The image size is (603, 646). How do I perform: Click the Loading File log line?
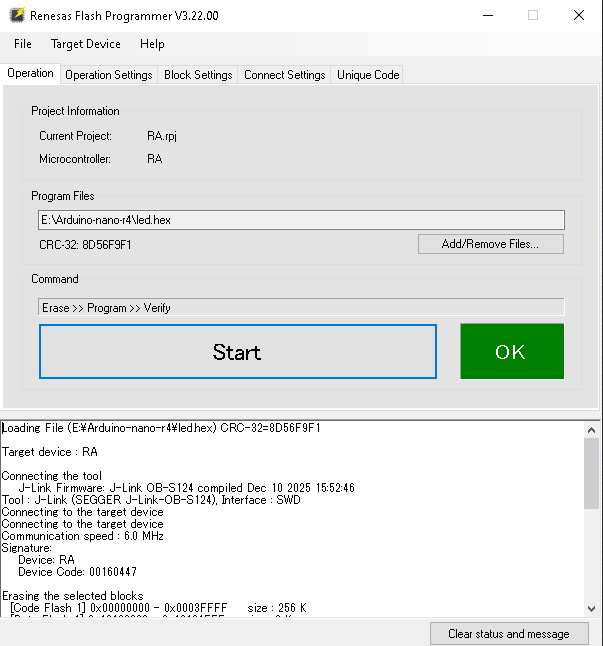click(161, 428)
